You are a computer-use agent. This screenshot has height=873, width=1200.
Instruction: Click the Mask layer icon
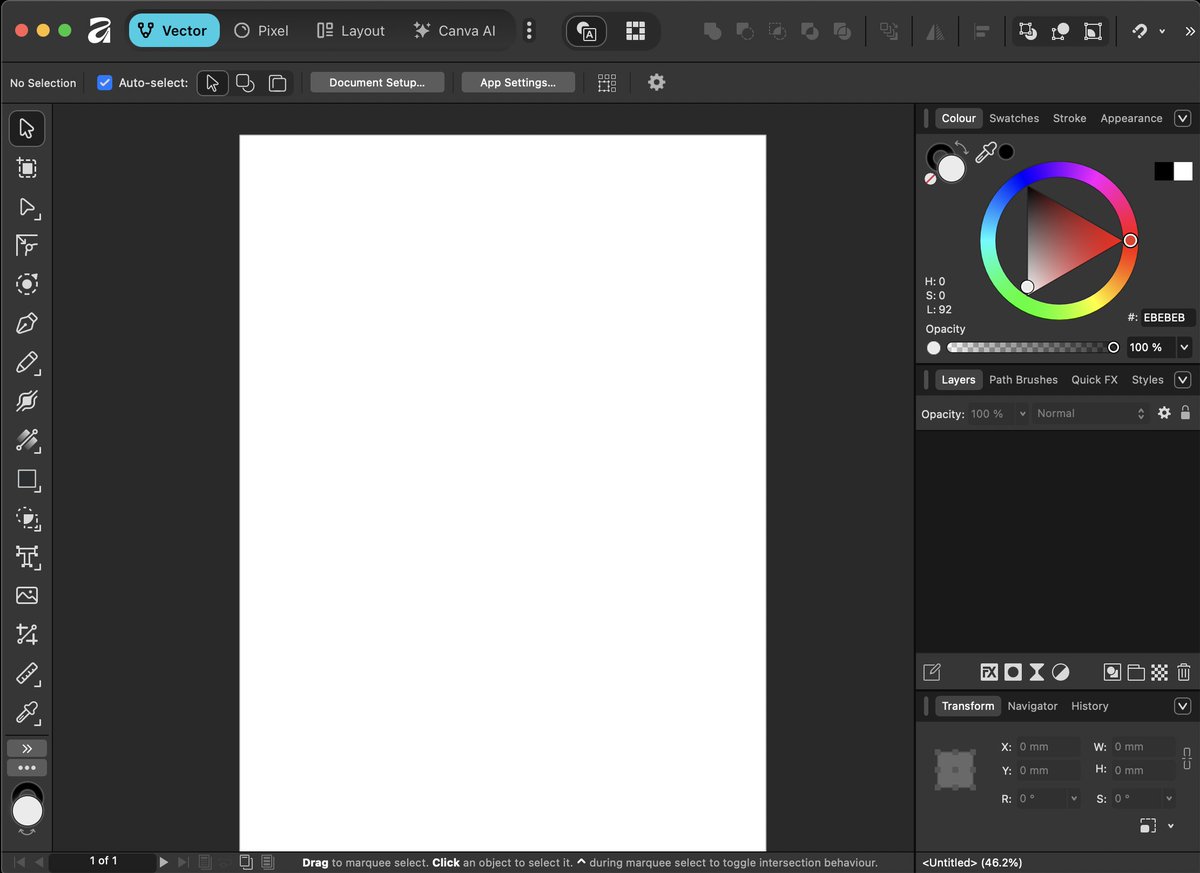[x=1013, y=672]
